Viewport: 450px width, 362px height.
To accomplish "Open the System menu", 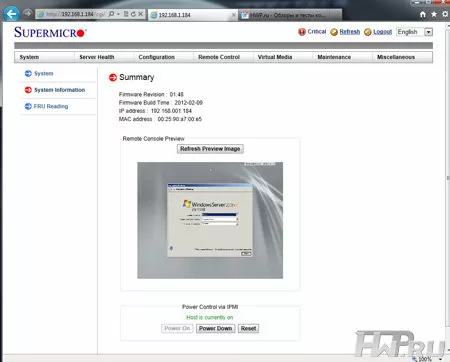I will tap(29, 57).
